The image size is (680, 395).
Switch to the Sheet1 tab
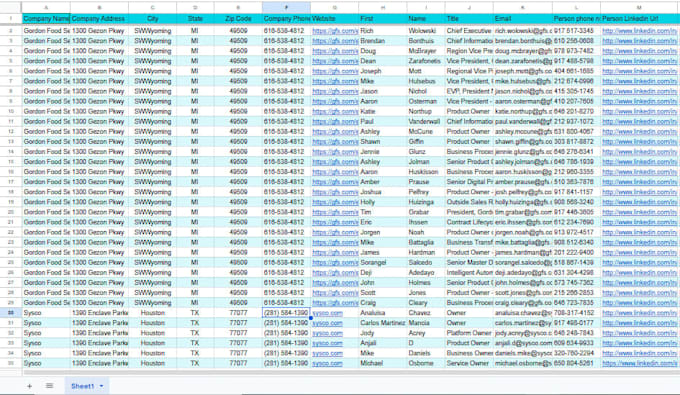pyautogui.click(x=82, y=386)
